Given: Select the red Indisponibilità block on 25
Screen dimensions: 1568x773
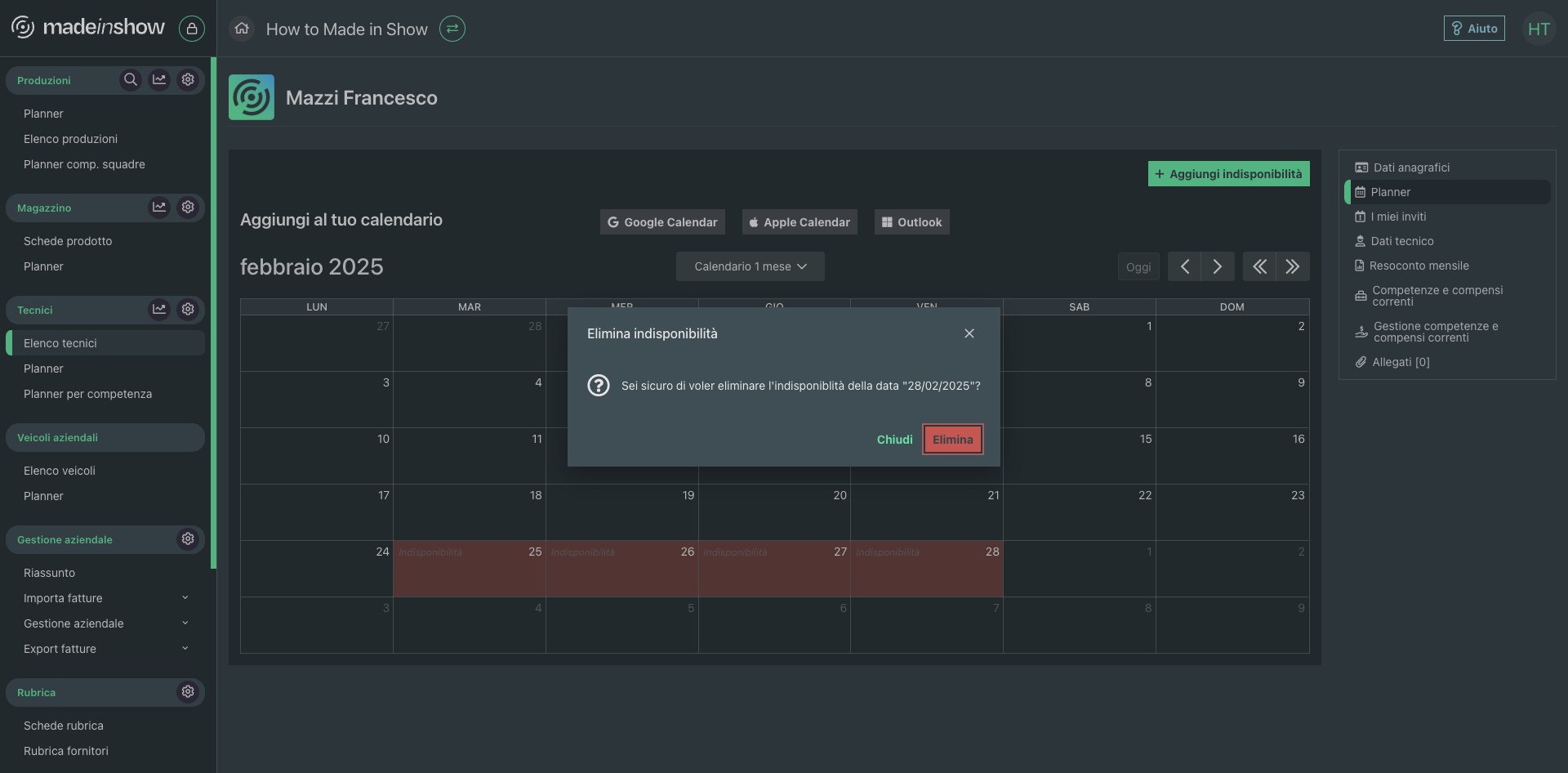Looking at the screenshot, I should pos(469,572).
